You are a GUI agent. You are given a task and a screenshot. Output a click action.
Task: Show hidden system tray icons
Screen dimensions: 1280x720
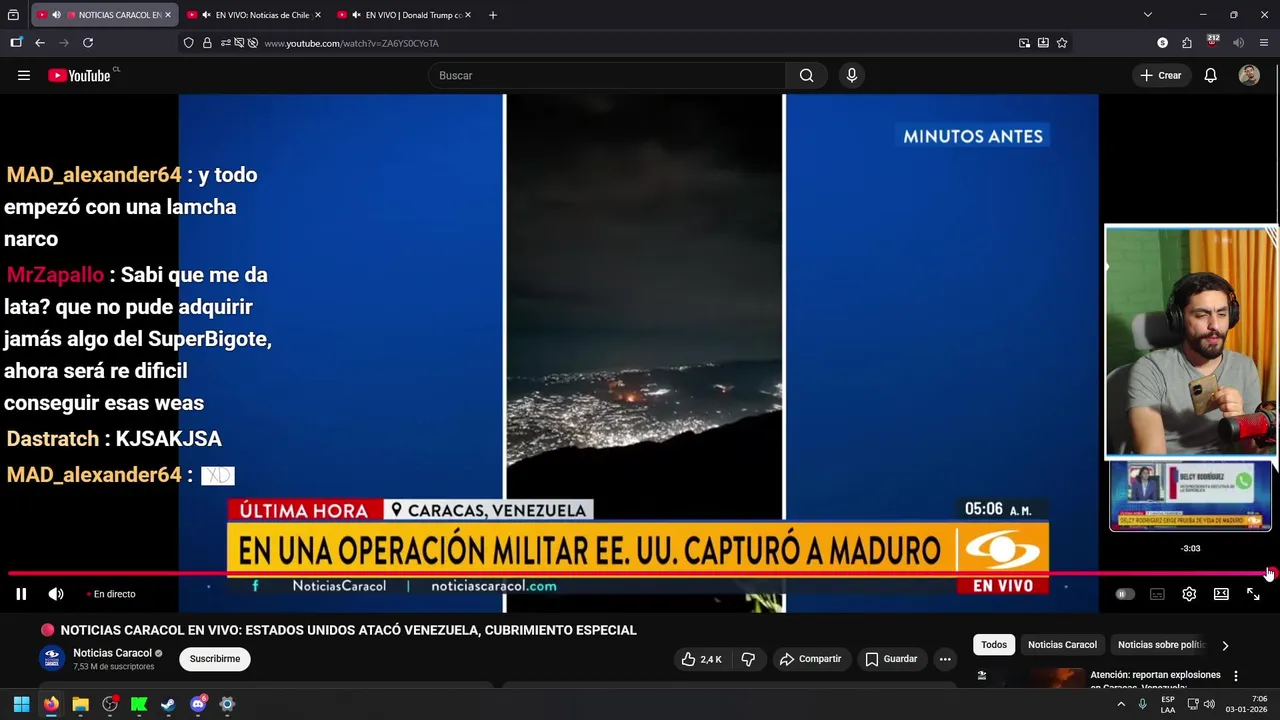(1121, 704)
